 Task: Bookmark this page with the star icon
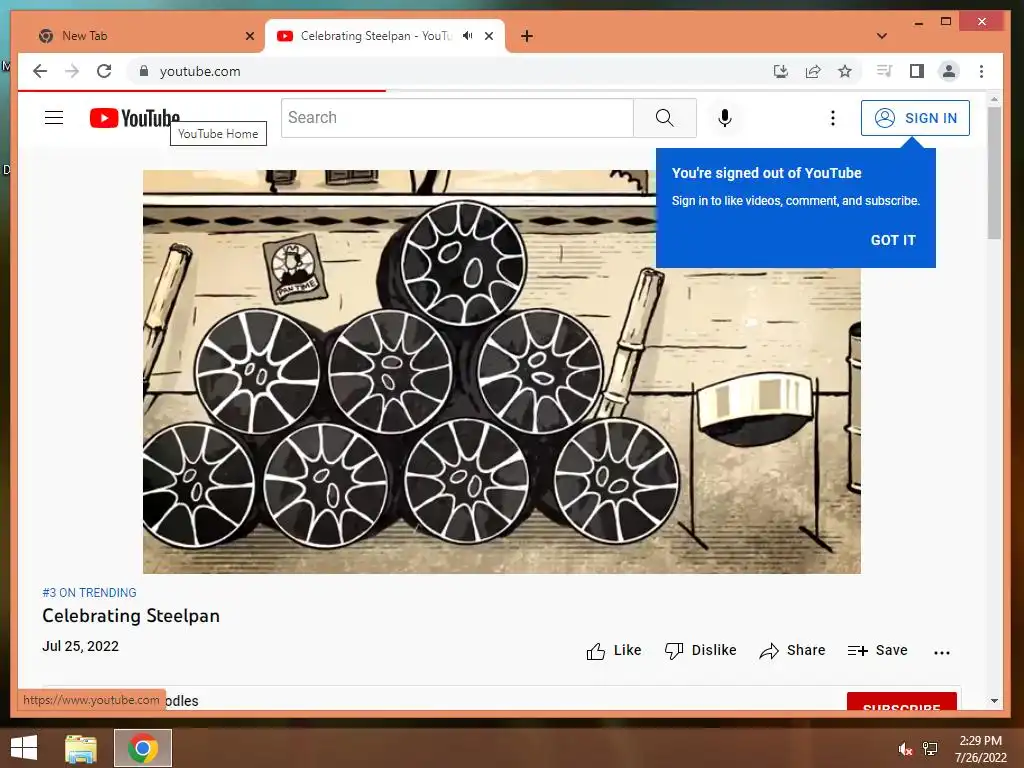pos(845,71)
